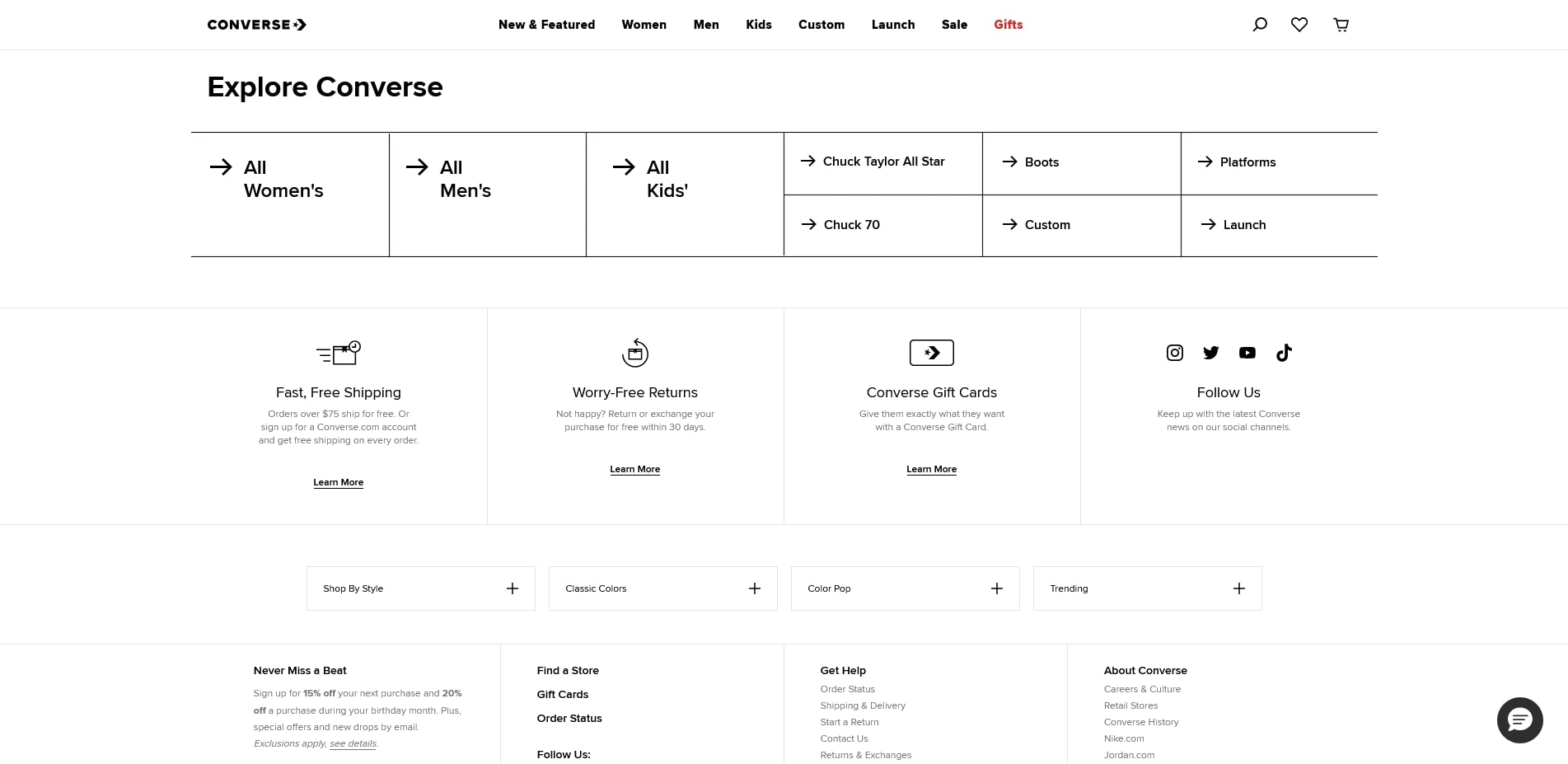Open the Launch menu in header
Image resolution: width=1568 pixels, height=764 pixels.
pos(893,25)
